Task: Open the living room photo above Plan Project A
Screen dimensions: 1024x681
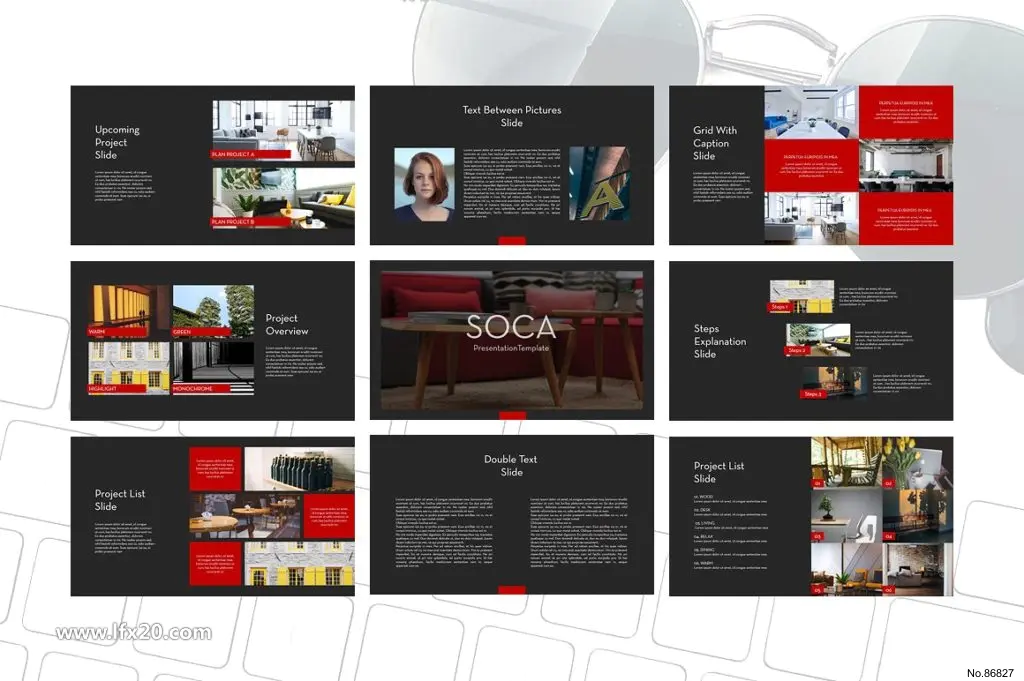Action: pos(283,131)
